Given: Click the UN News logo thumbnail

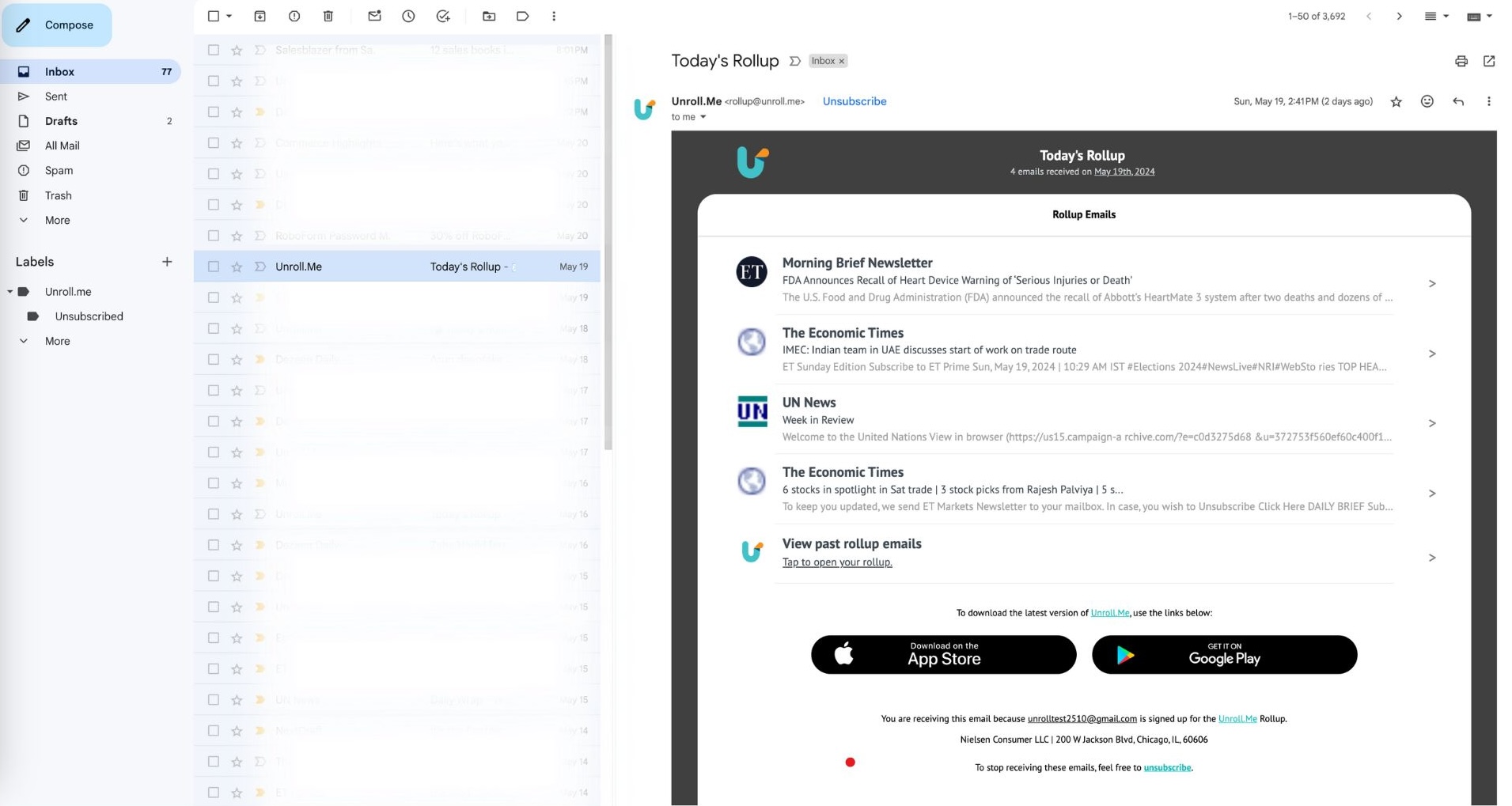Looking at the screenshot, I should click(x=752, y=411).
